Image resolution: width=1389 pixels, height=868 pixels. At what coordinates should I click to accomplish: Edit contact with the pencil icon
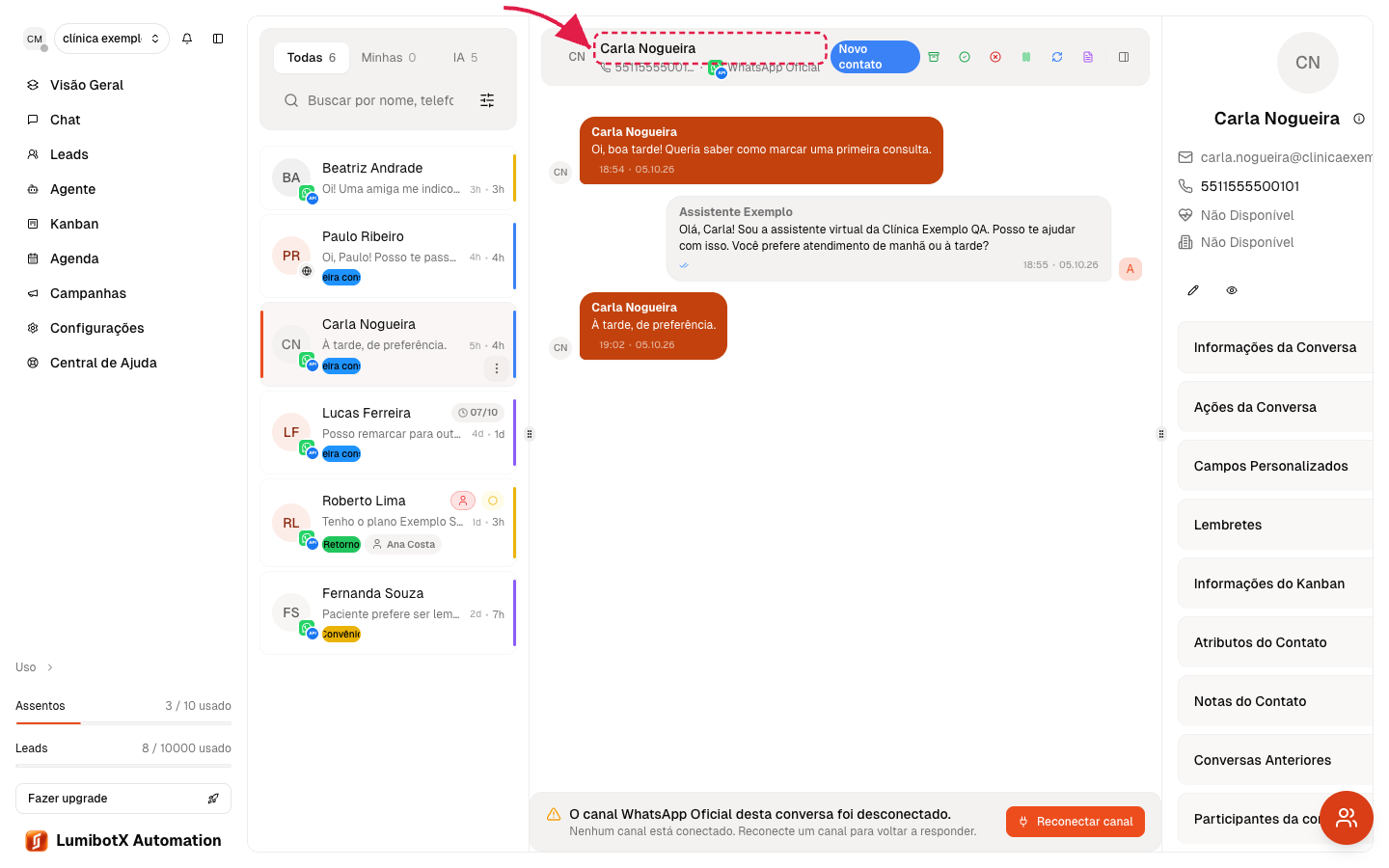1193,290
